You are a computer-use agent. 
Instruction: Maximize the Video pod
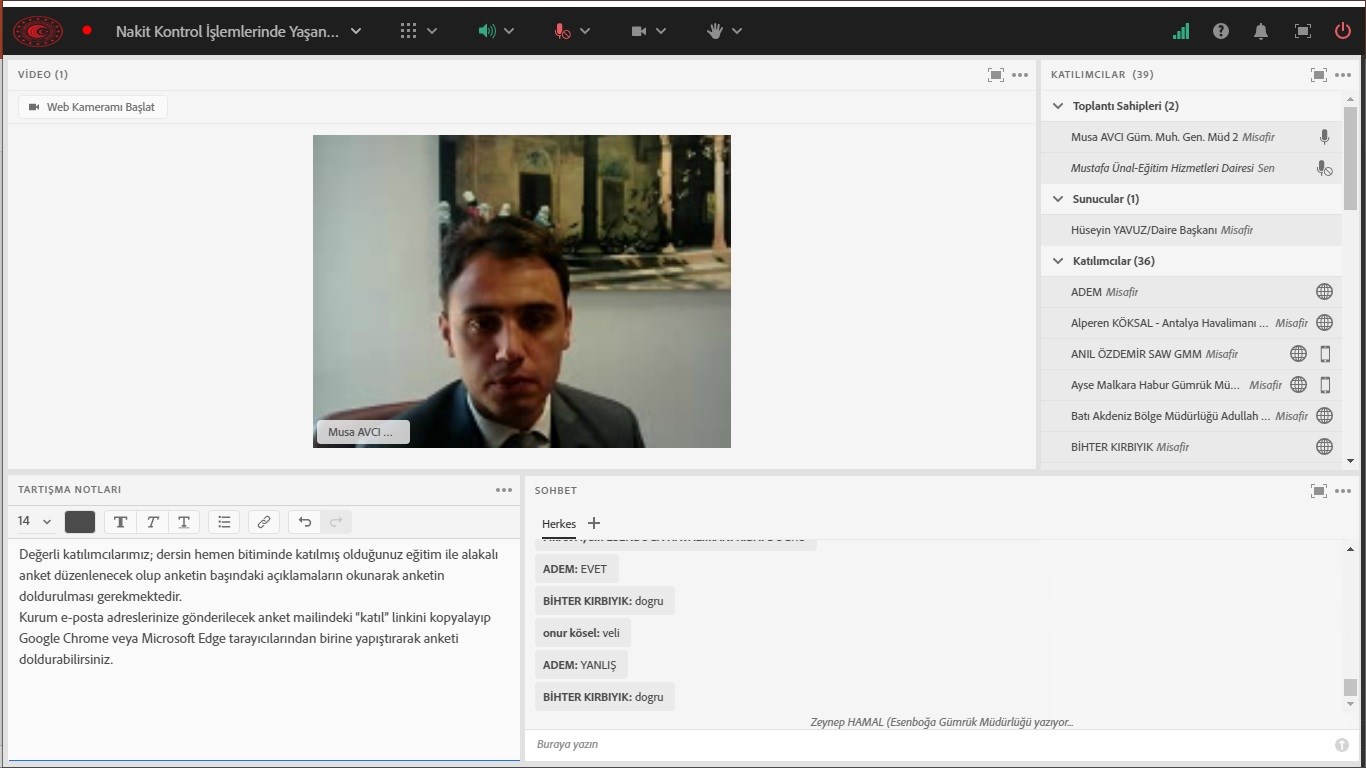995,74
